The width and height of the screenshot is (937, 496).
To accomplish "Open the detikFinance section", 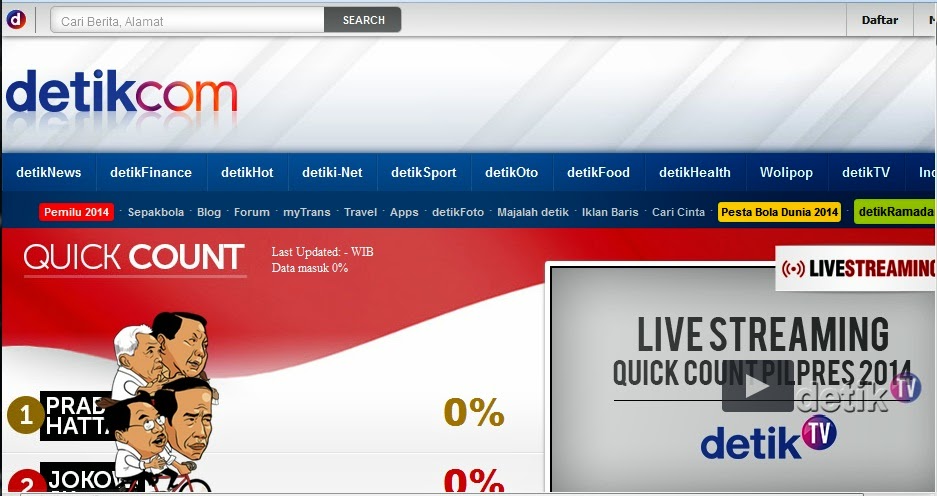I will [151, 172].
